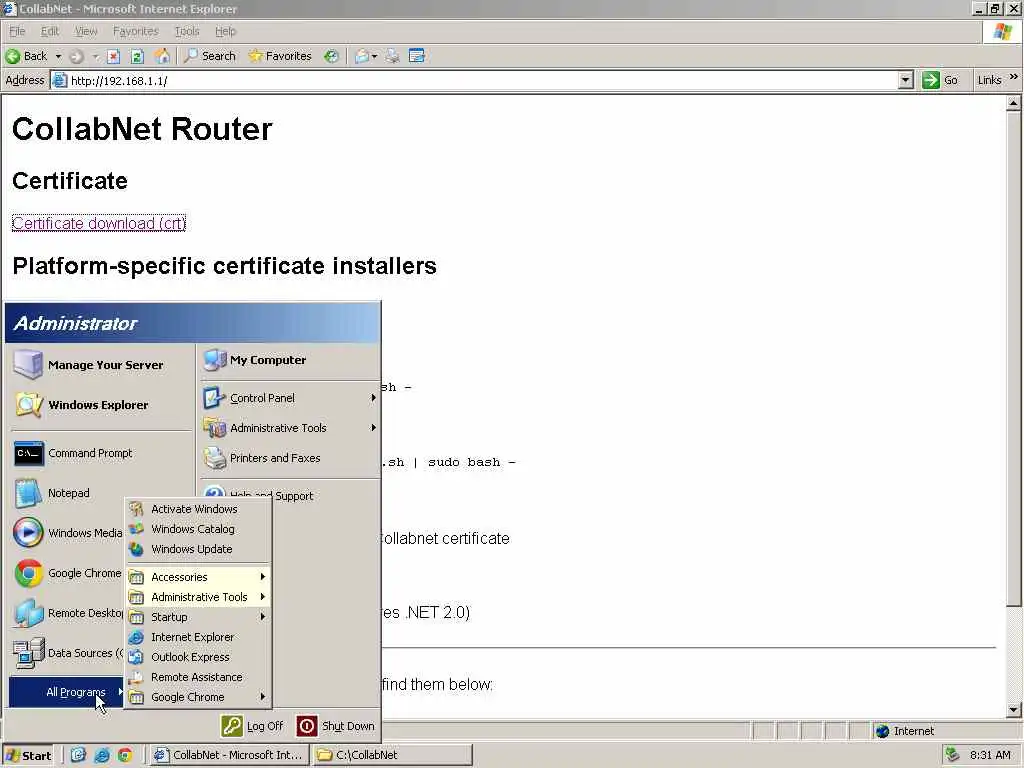Click the page scrollbar up arrow

click(1013, 103)
